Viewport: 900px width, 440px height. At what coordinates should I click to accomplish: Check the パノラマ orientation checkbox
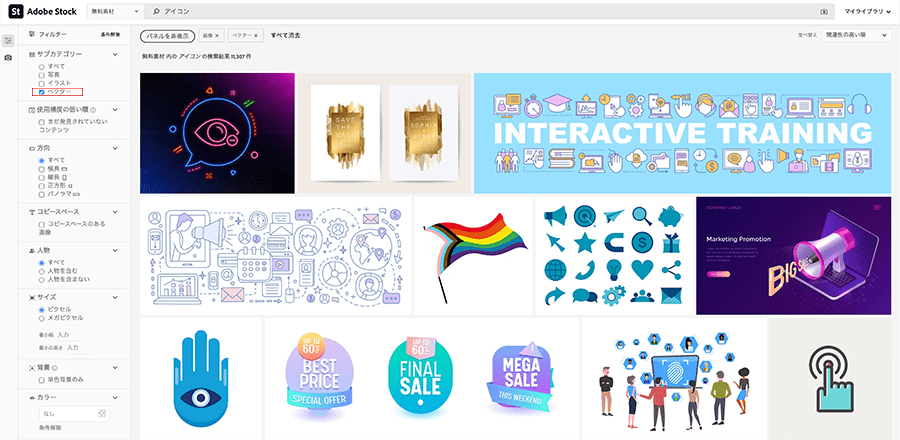coord(41,194)
